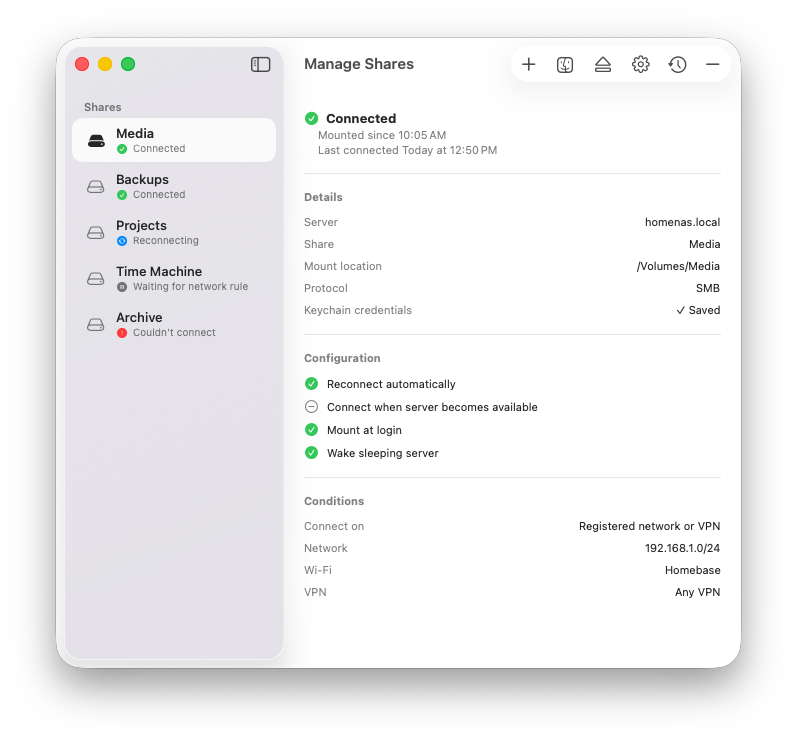Click the green status icon under Backups
The width and height of the screenshot is (797, 742).
click(122, 195)
